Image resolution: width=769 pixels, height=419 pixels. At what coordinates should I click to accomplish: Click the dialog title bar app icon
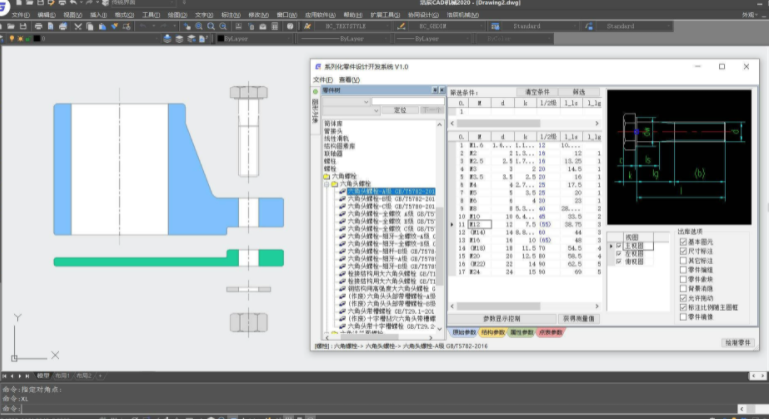click(x=318, y=66)
